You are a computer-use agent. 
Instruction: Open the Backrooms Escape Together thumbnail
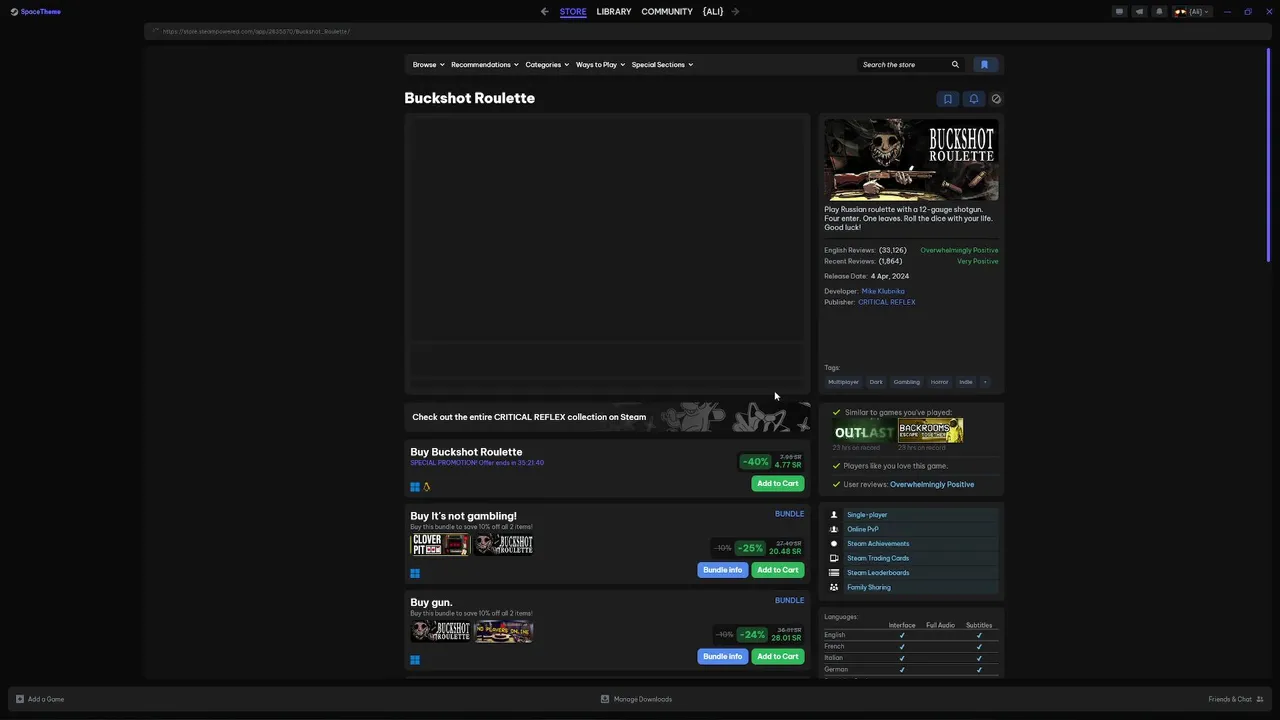tap(930, 431)
